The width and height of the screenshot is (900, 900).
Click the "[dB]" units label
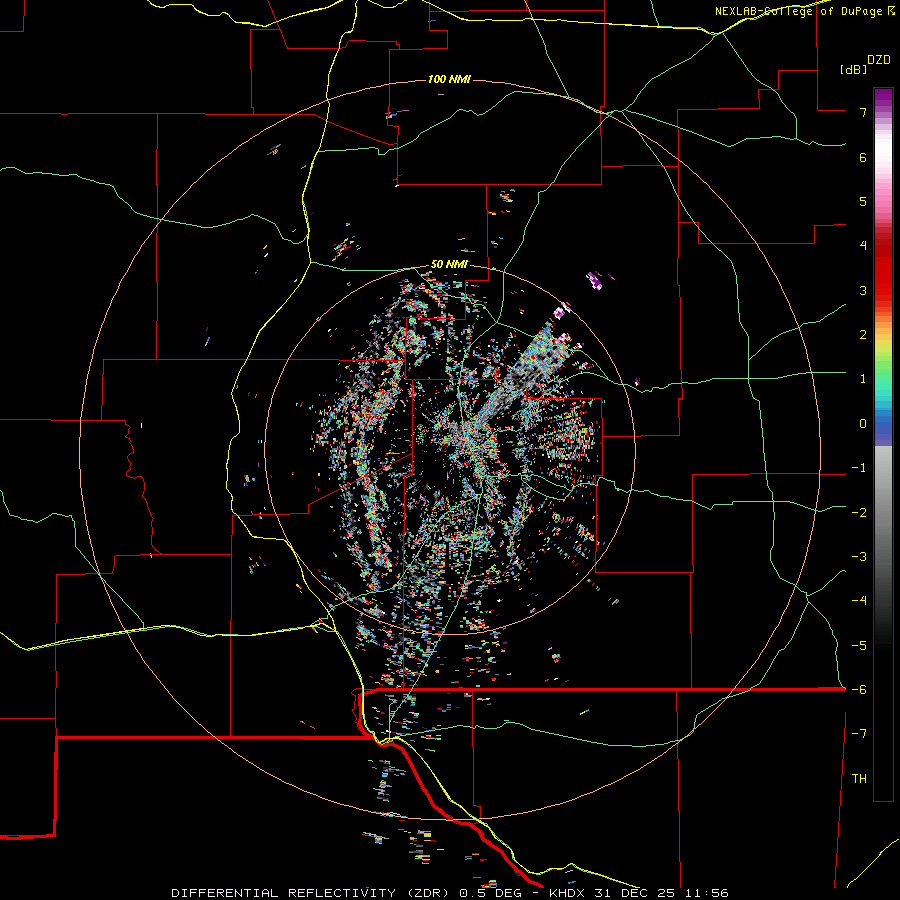point(853,69)
